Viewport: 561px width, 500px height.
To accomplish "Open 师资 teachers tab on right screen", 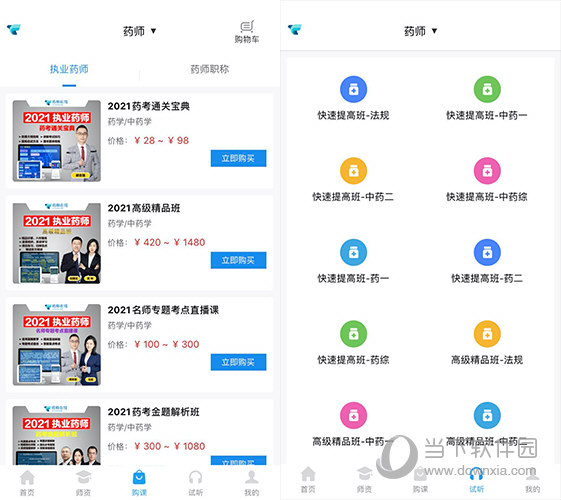I will 364,480.
